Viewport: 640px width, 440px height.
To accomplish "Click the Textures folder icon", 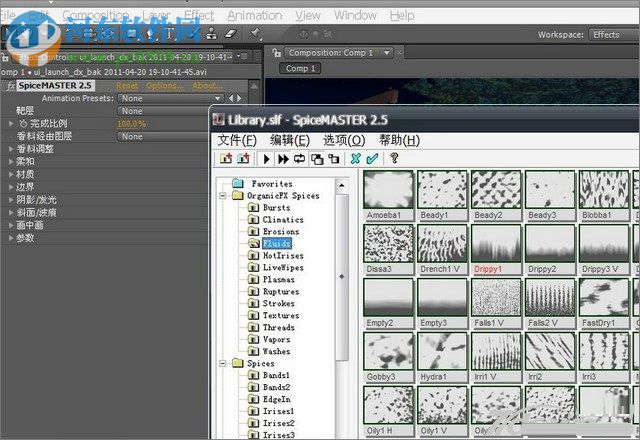I will pyautogui.click(x=253, y=316).
